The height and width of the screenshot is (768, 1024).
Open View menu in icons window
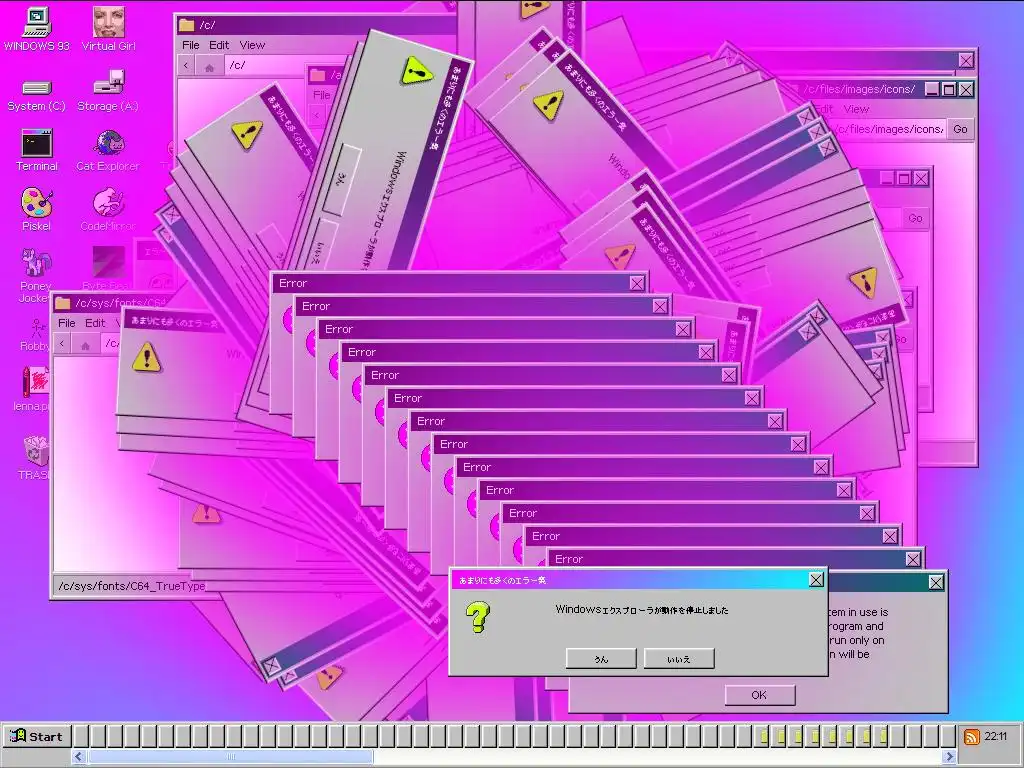[856, 109]
